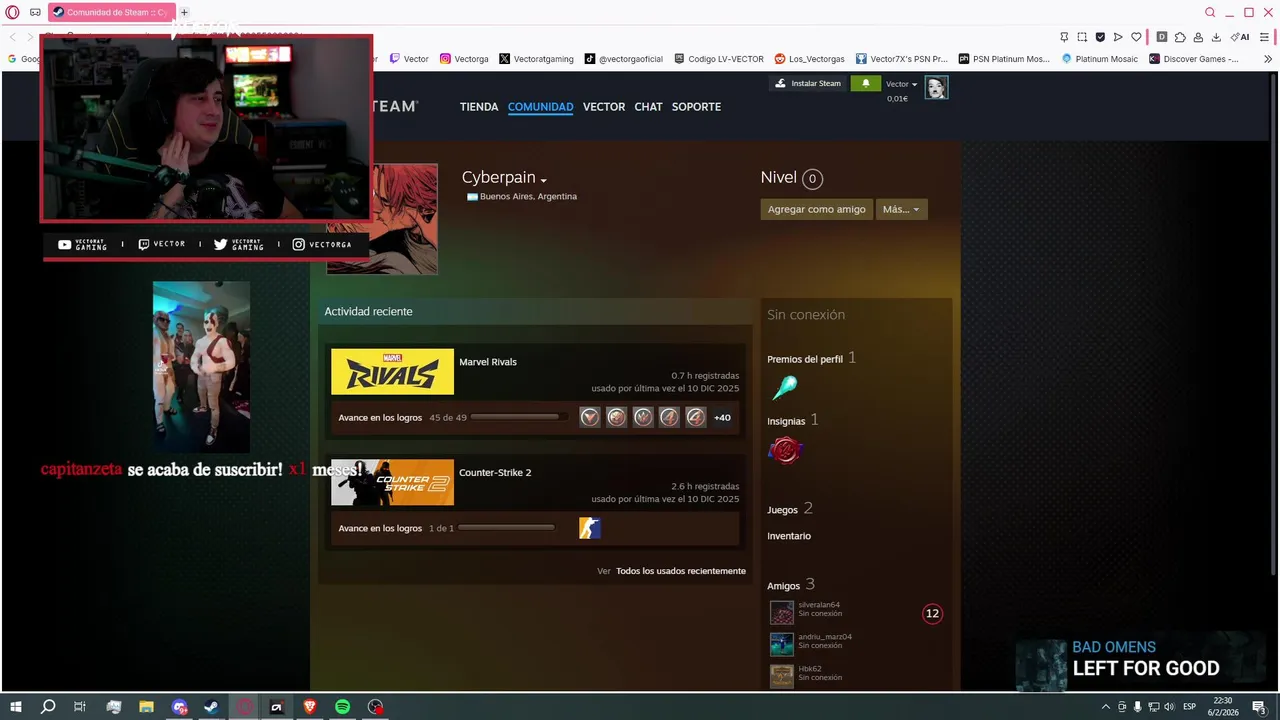Open Windows taskbar search

pos(48,707)
